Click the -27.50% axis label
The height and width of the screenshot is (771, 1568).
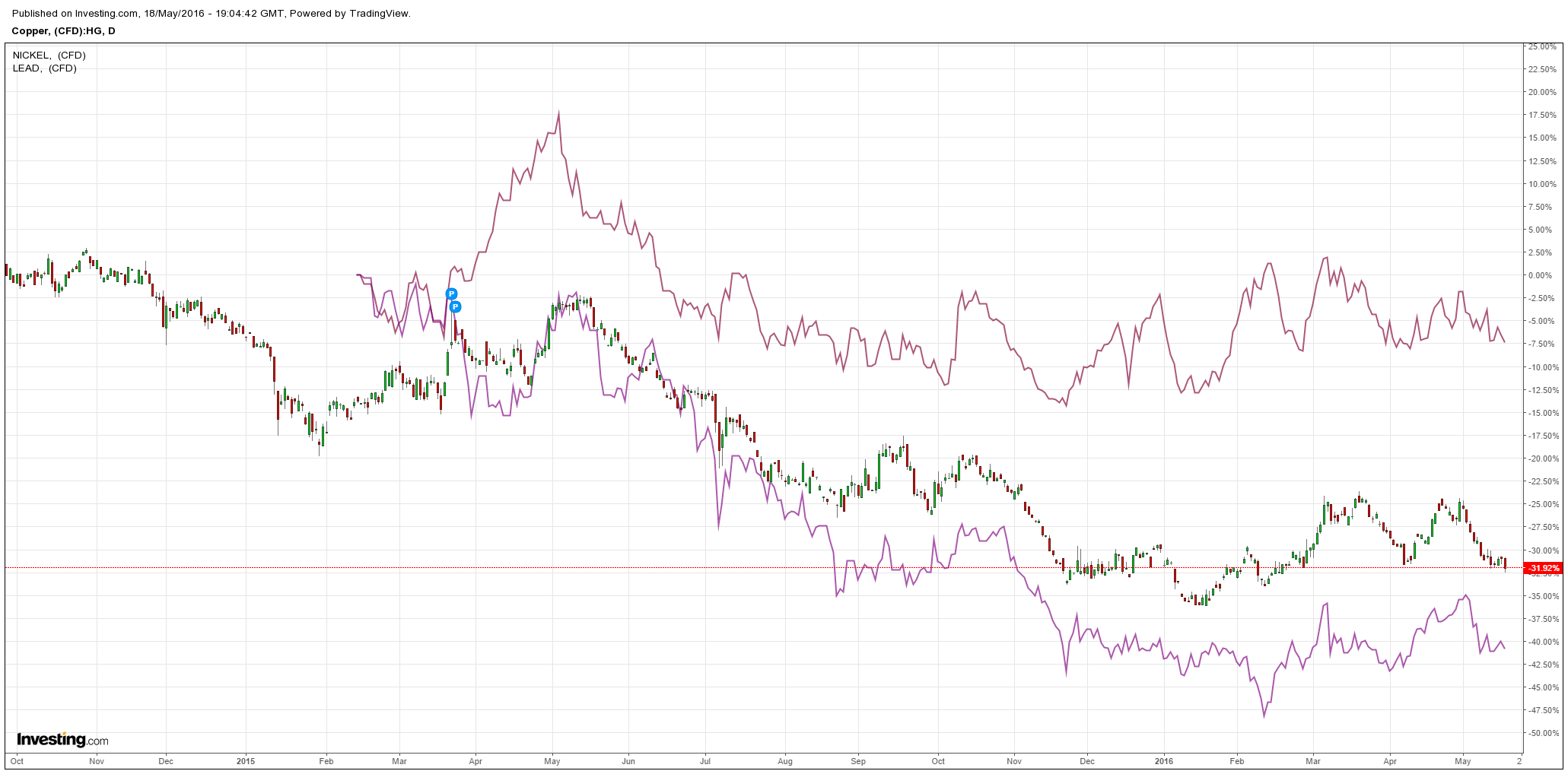[1542, 528]
